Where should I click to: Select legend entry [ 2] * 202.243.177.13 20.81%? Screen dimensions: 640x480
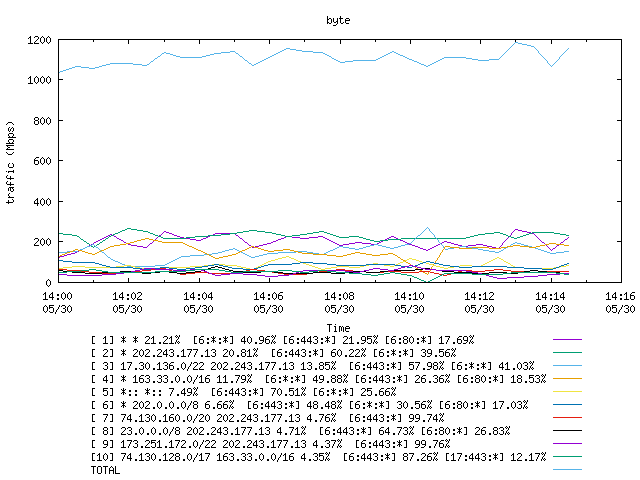coord(273,353)
